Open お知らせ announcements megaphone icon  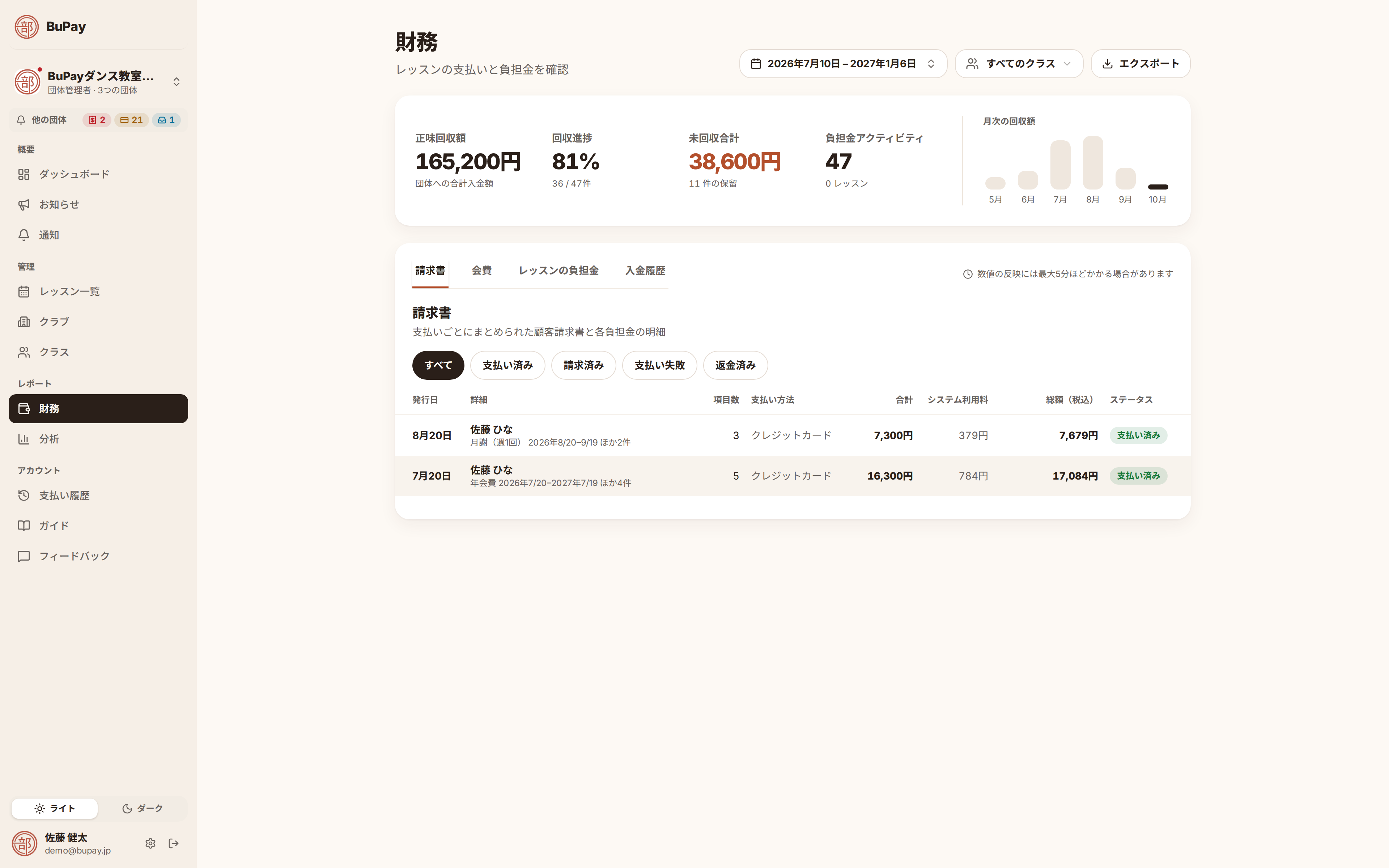(x=24, y=204)
